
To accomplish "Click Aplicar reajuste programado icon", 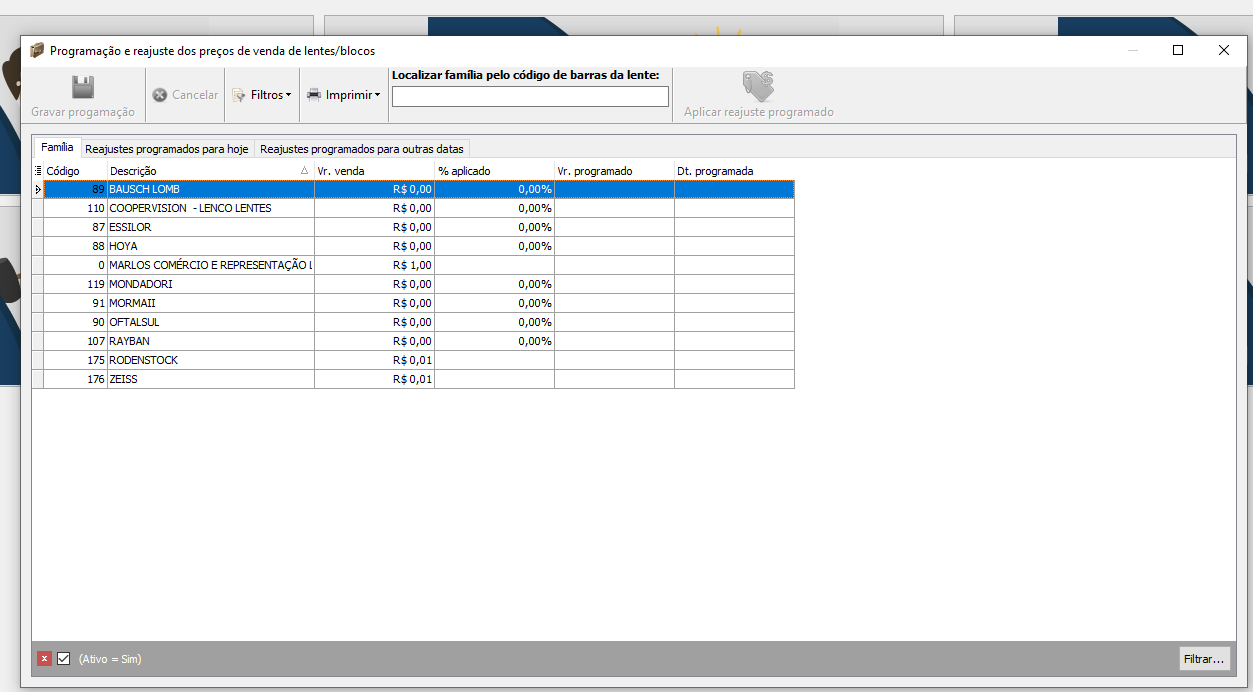I will pyautogui.click(x=758, y=86).
